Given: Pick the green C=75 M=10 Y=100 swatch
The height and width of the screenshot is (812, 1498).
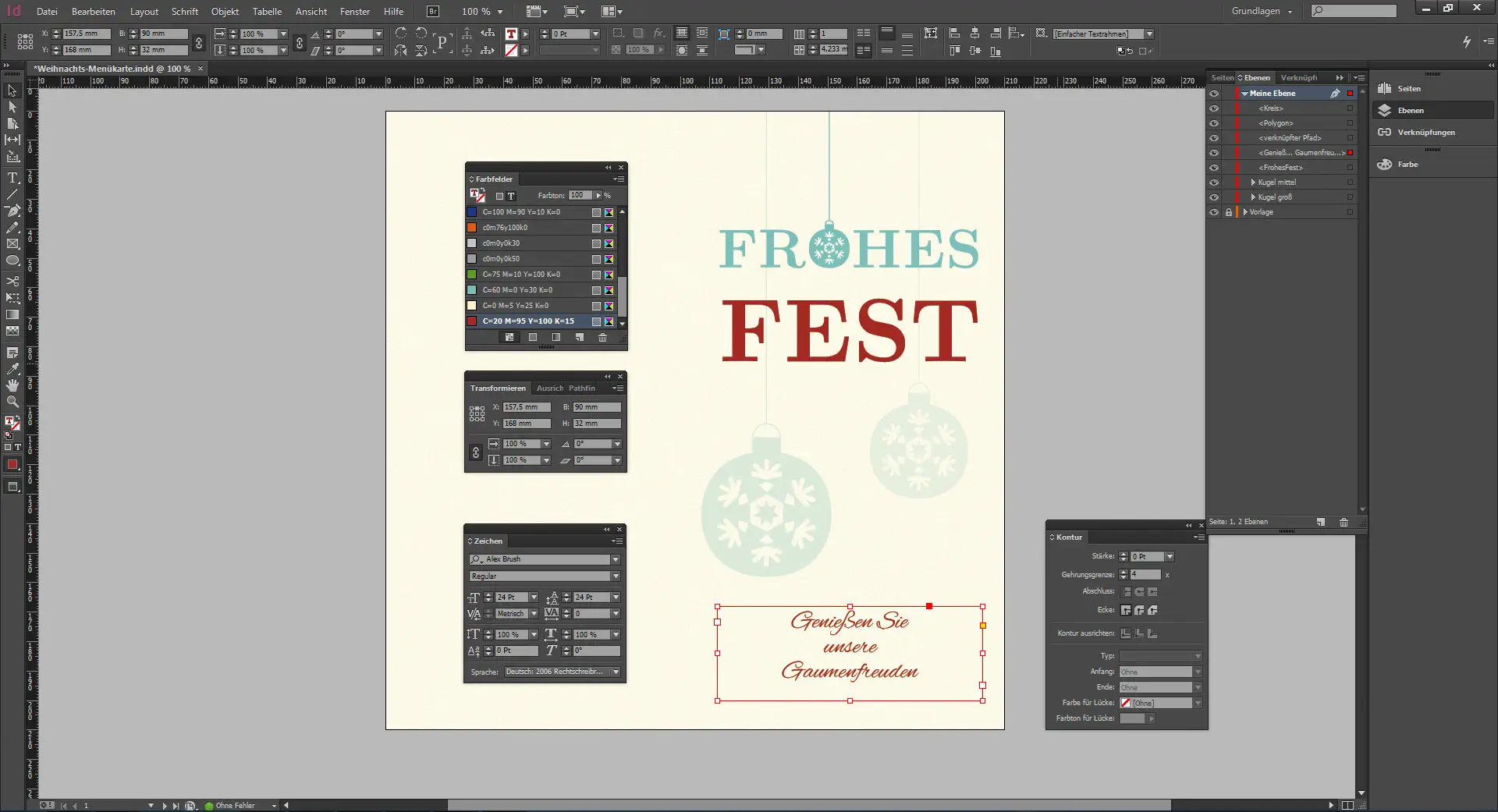Looking at the screenshot, I should pyautogui.click(x=520, y=275).
